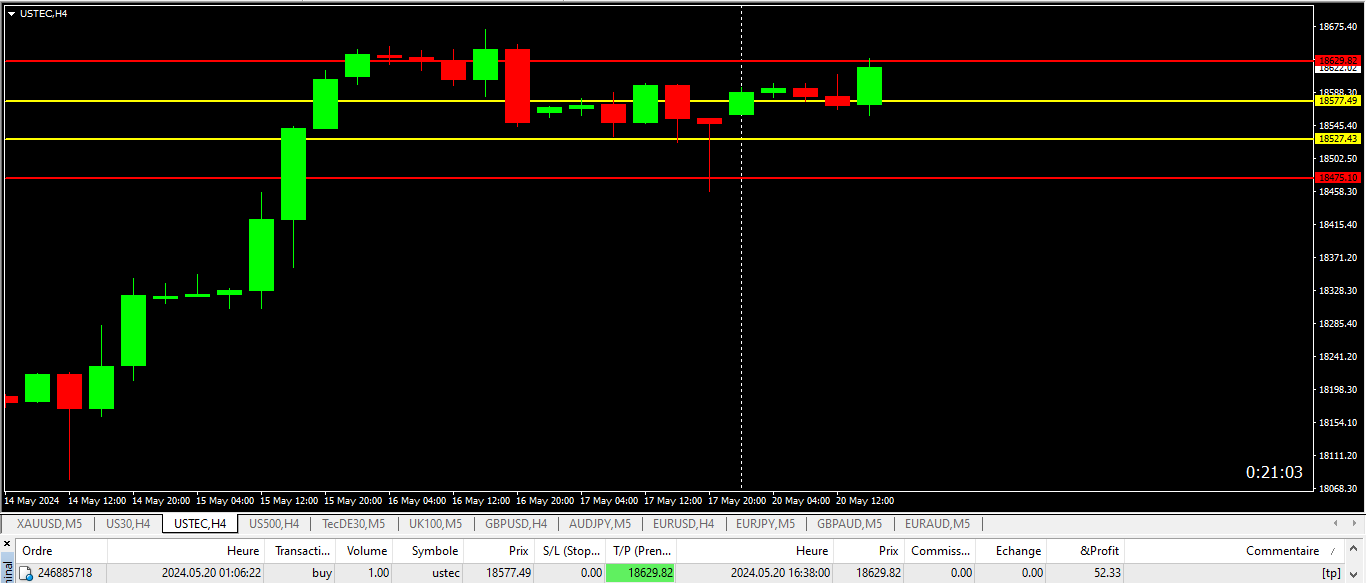Select the GBPAUD,M5 chart tab

(849, 523)
